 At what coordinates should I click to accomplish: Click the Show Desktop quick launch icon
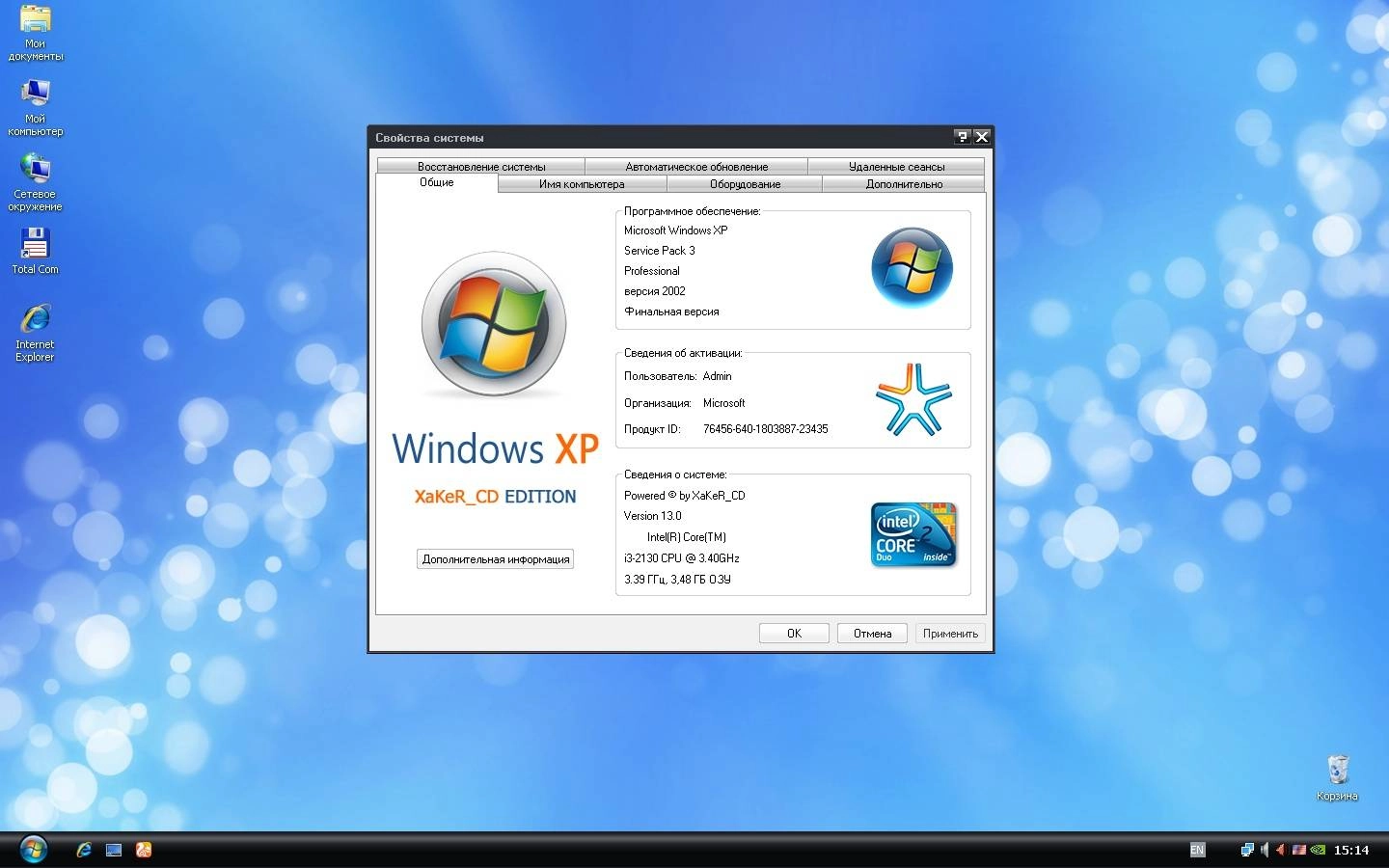point(114,850)
